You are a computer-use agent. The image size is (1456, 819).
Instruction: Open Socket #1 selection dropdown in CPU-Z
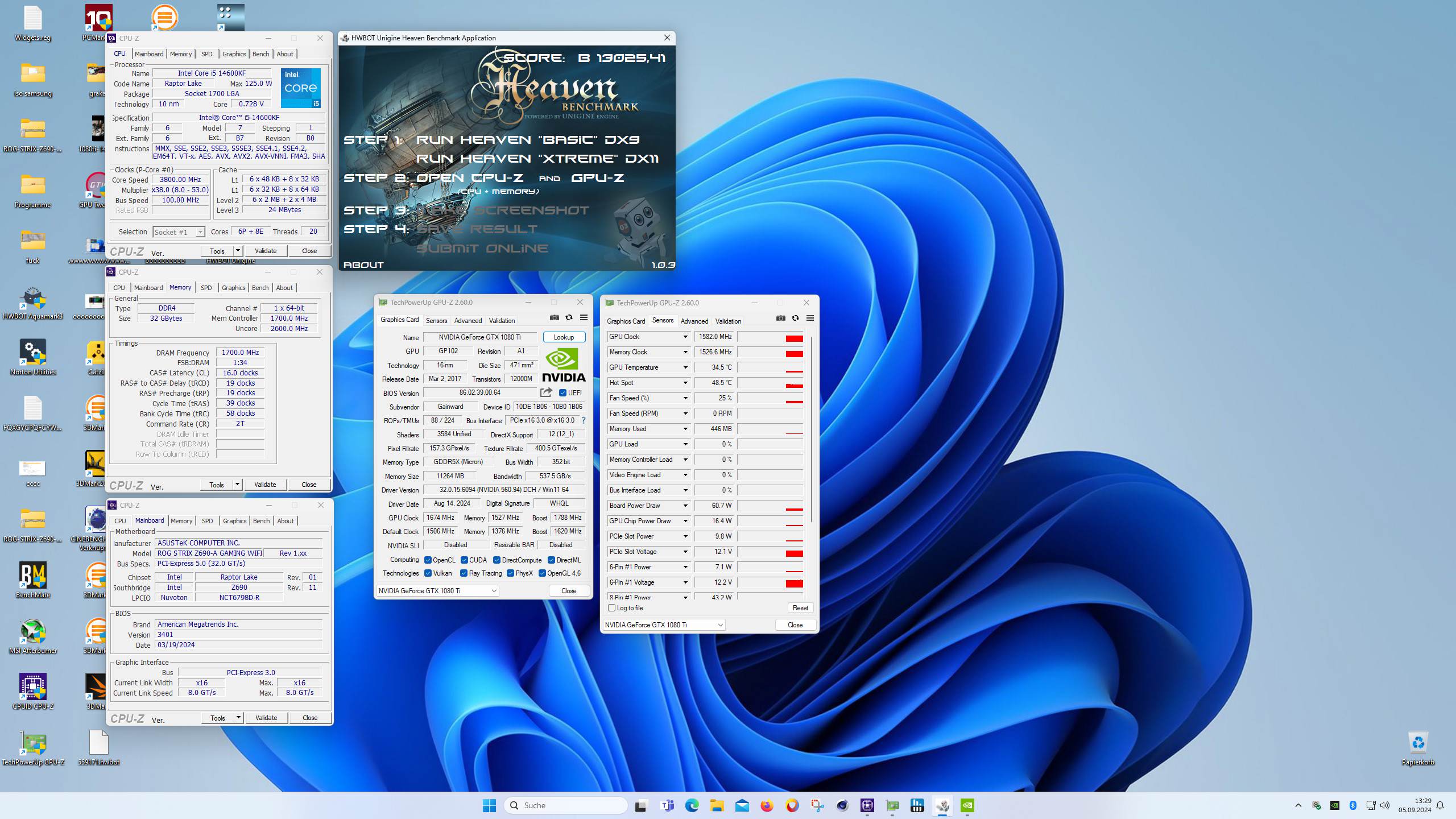coord(179,232)
